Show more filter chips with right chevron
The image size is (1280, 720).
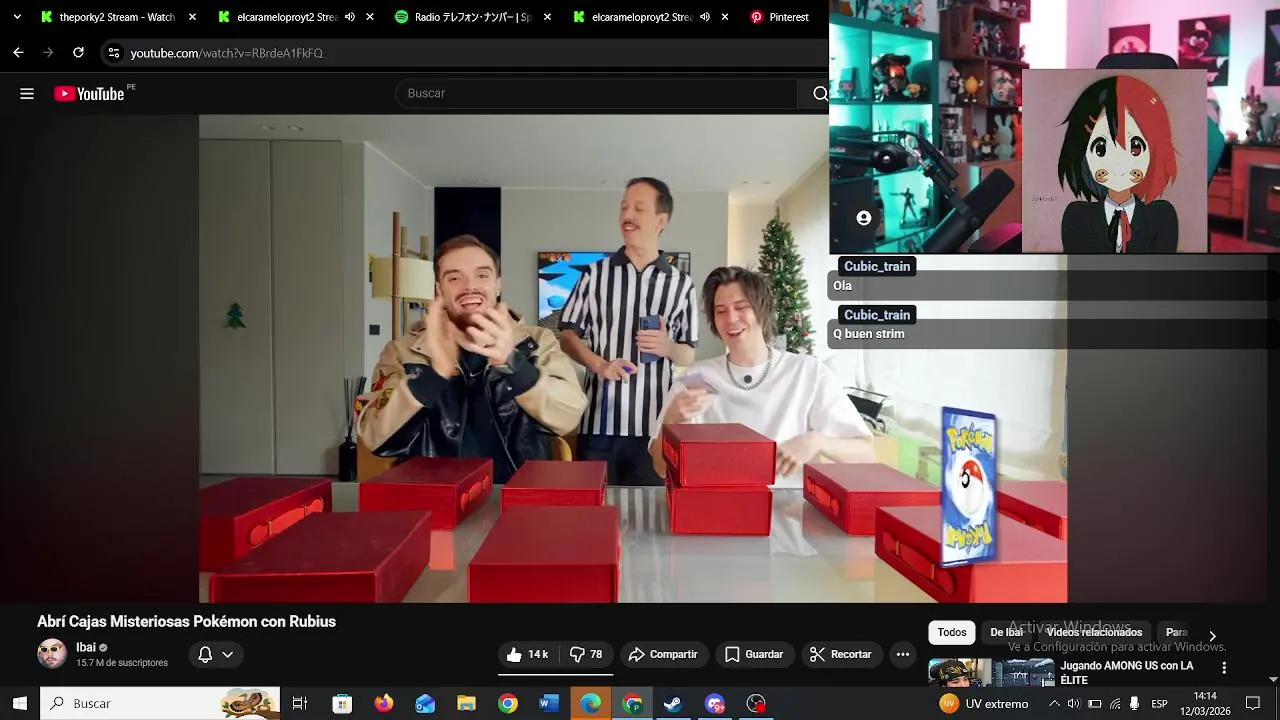point(1212,636)
